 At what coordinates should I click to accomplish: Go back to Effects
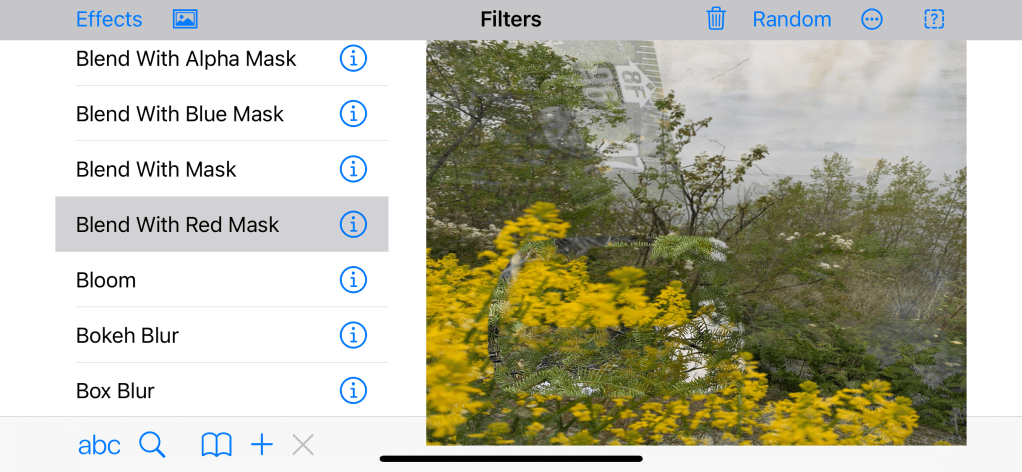[x=109, y=20]
